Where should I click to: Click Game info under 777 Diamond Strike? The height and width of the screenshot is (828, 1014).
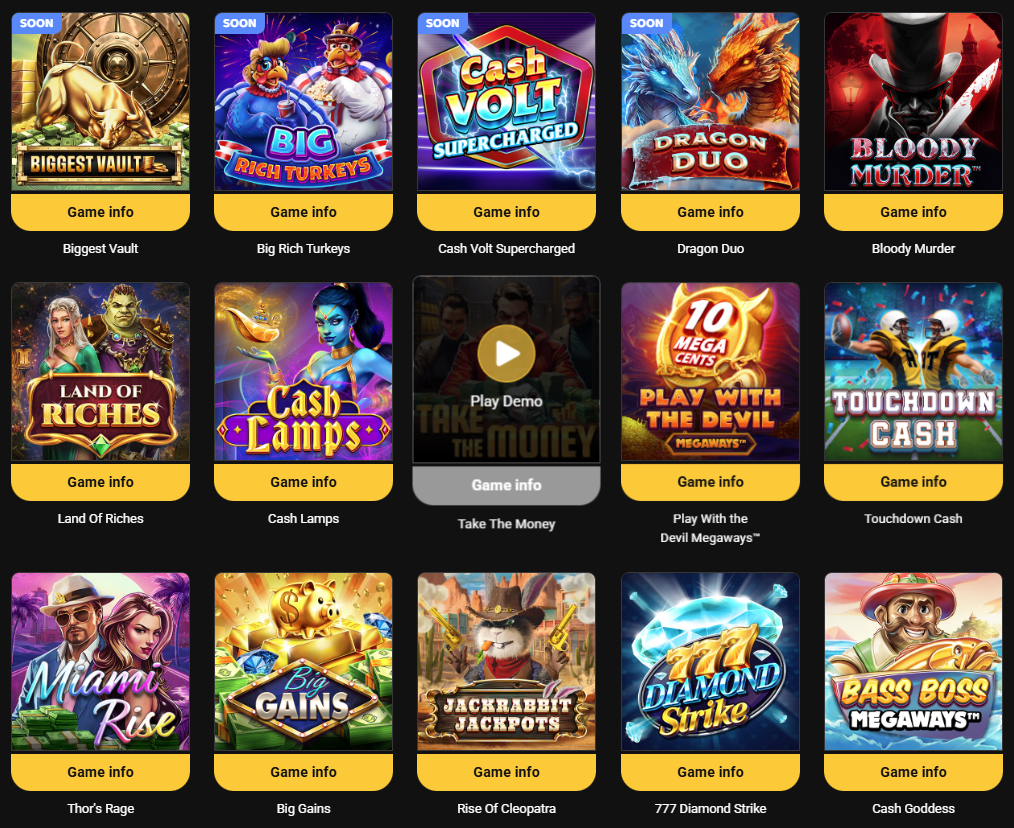(710, 772)
